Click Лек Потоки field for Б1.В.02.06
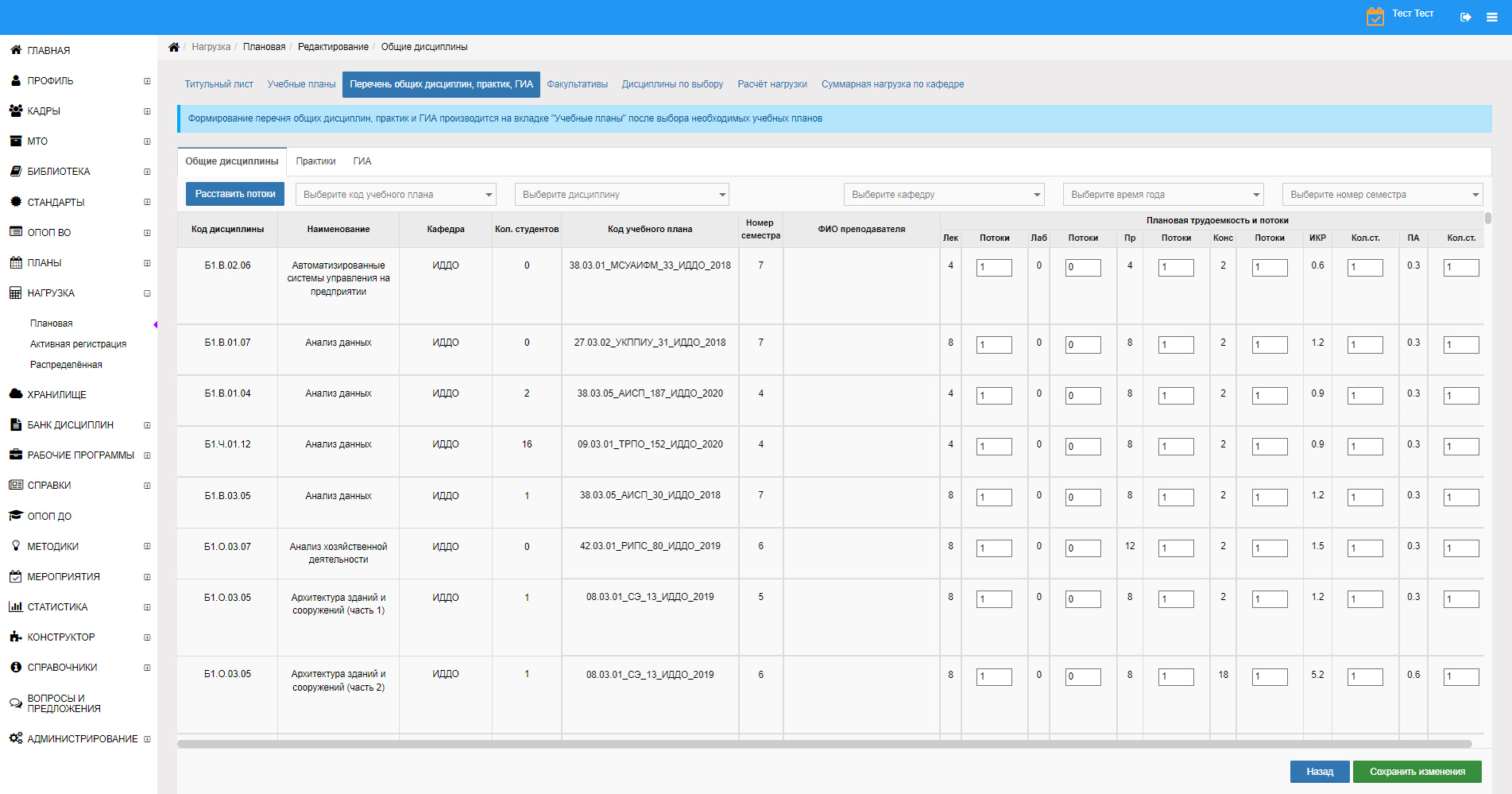This screenshot has width=1512, height=794. tap(994, 268)
